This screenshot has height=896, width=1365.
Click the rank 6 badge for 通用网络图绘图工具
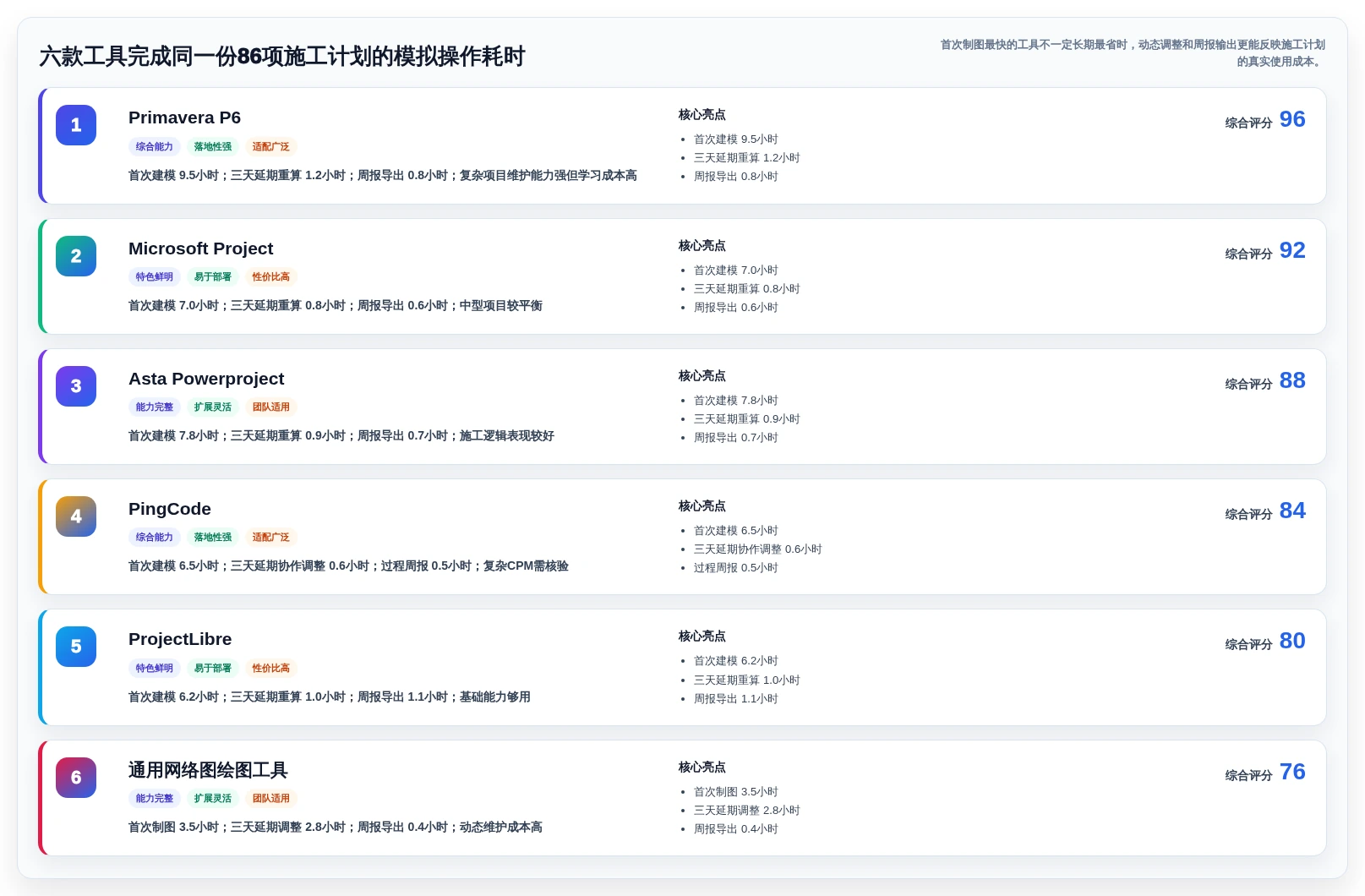click(76, 778)
